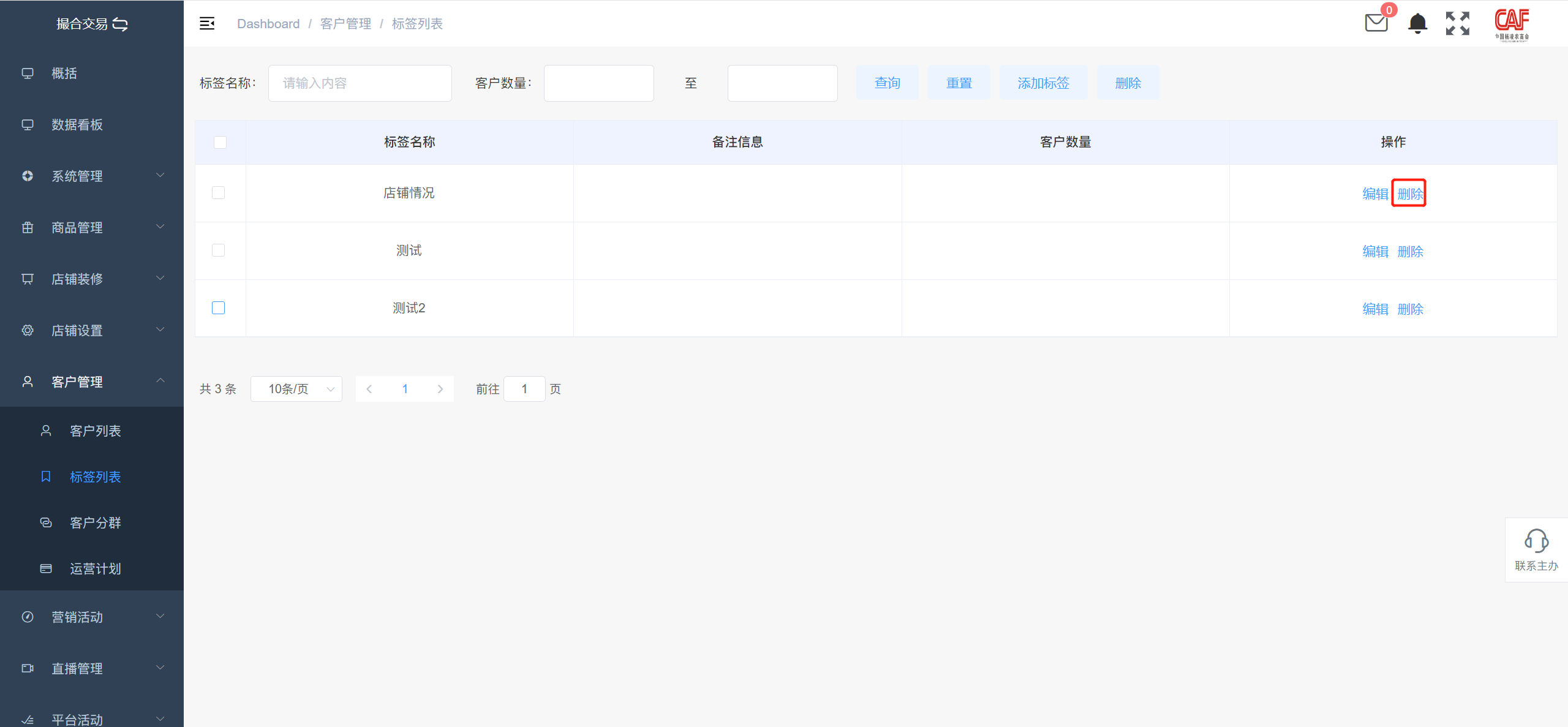This screenshot has height=727, width=1568.
Task: Select the 标签列表 submenu item
Action: (92, 477)
